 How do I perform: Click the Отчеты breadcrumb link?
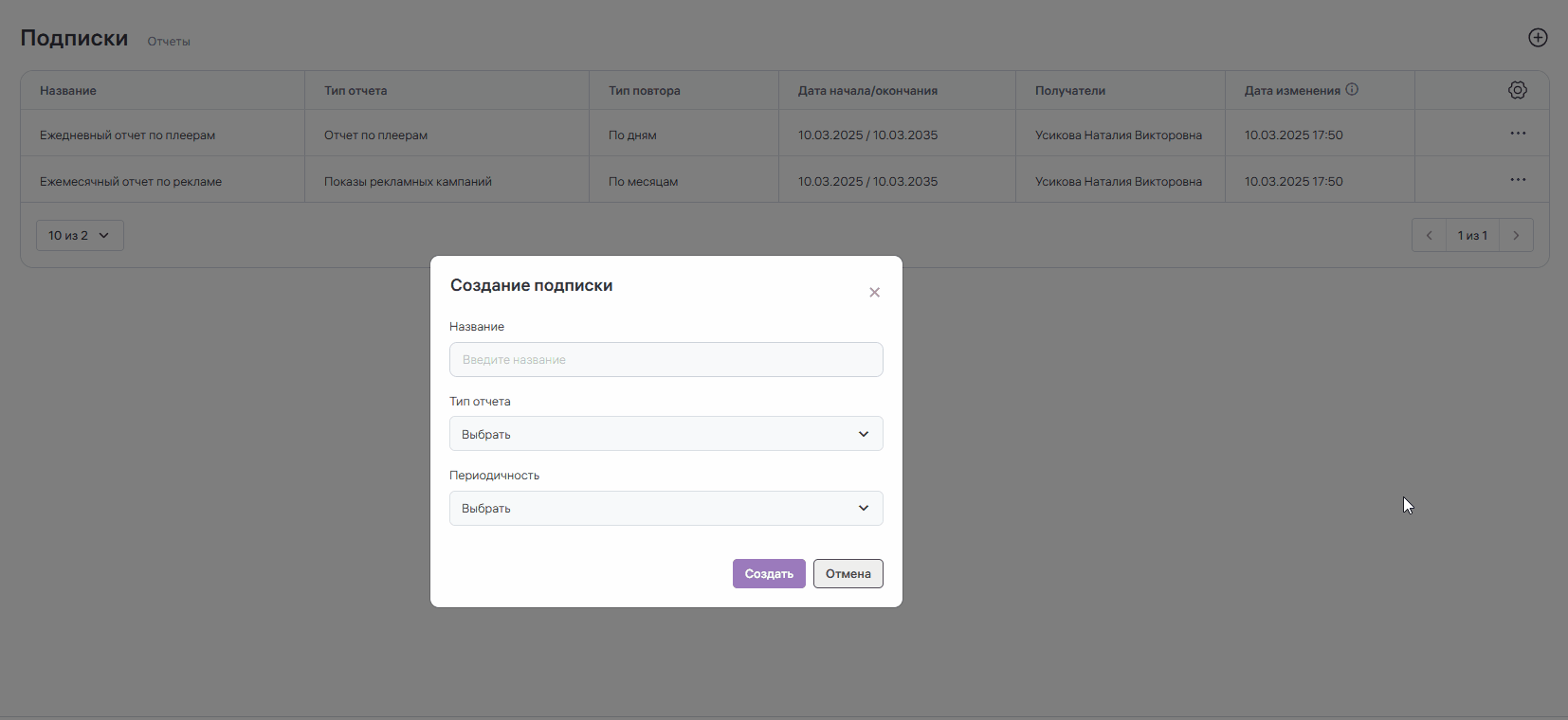point(169,42)
